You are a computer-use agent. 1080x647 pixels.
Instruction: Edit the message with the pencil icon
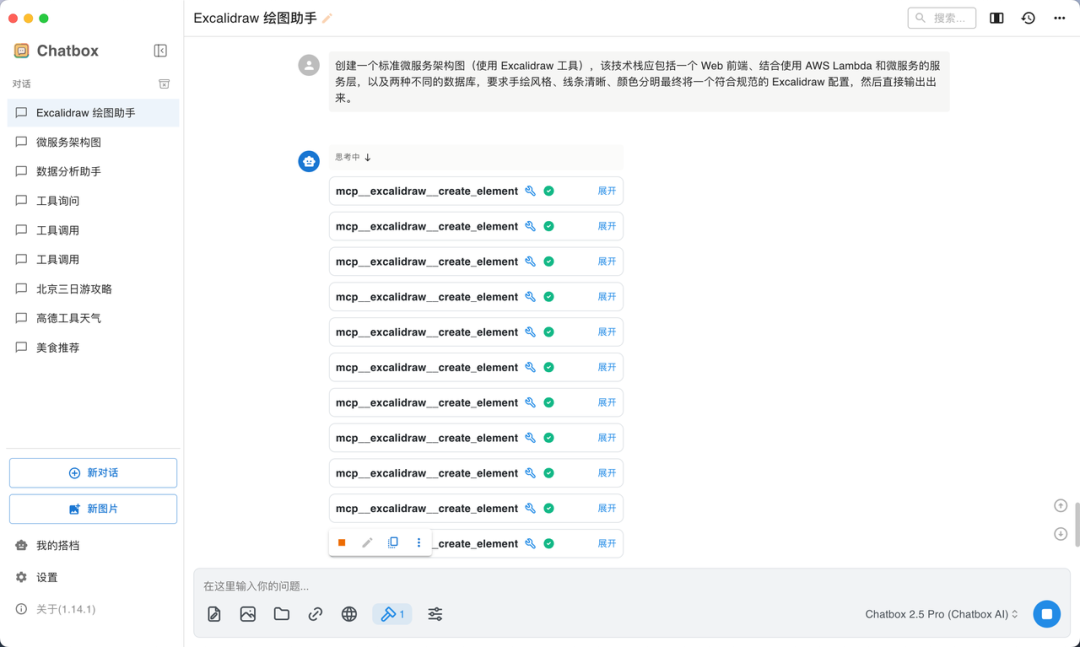point(367,542)
